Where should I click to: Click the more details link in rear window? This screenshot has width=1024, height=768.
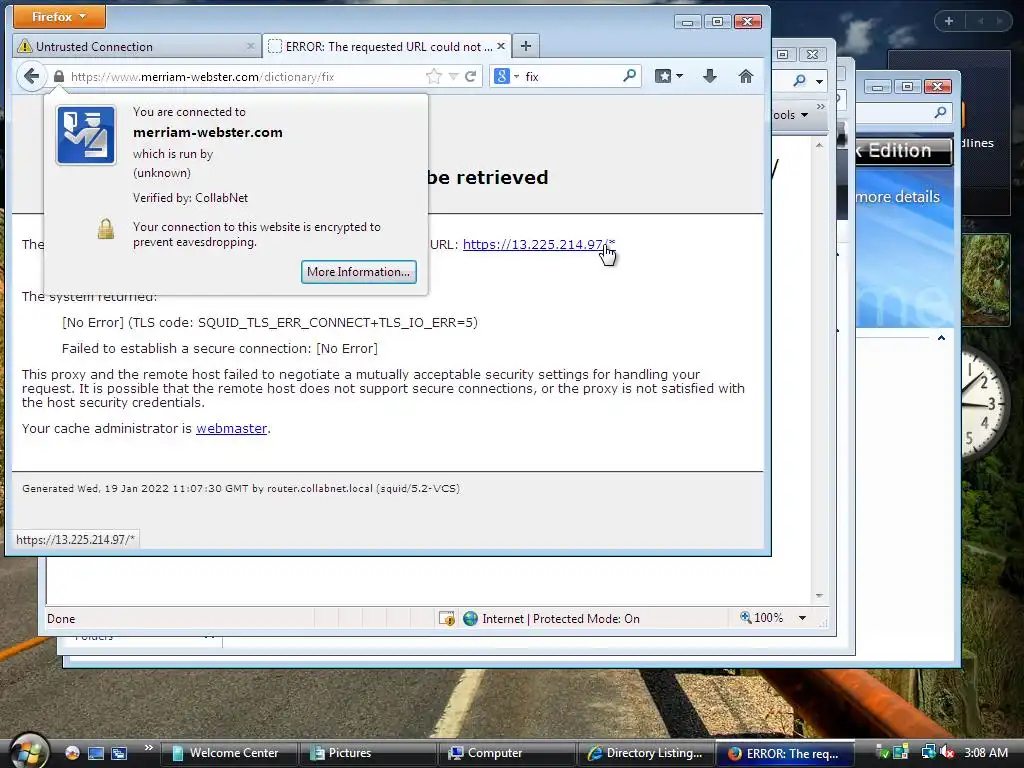point(898,197)
